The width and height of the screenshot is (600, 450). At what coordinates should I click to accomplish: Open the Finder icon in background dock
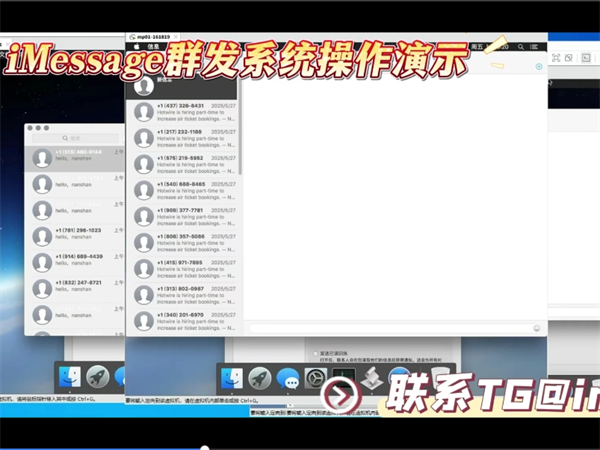coord(70,377)
